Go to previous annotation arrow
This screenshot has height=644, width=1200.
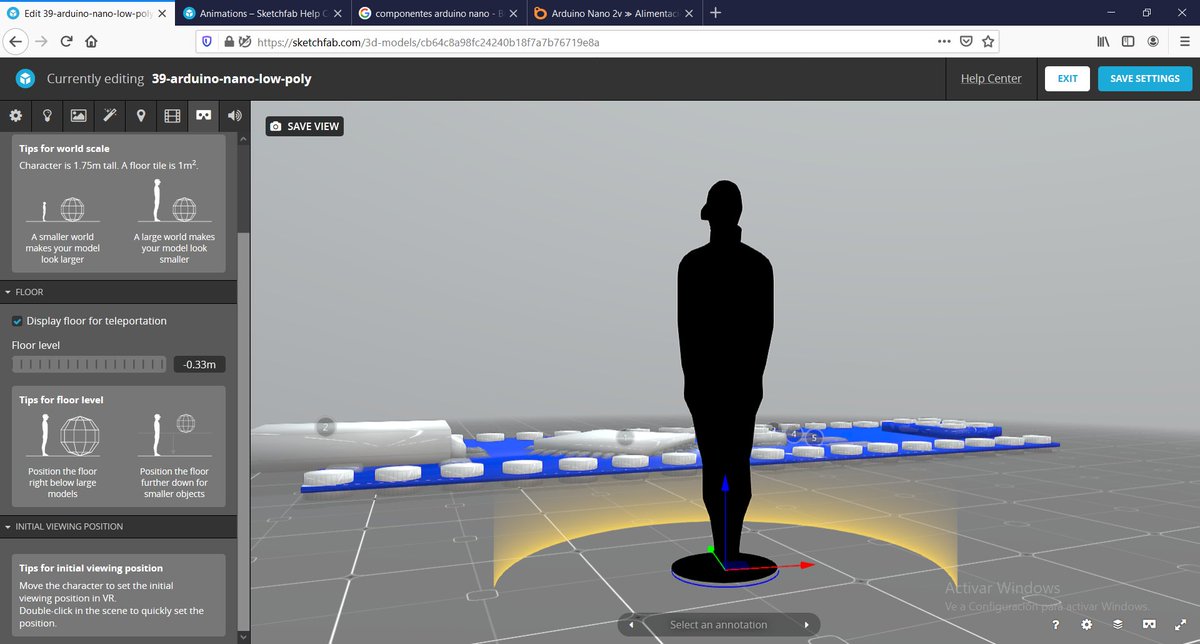[630, 625]
